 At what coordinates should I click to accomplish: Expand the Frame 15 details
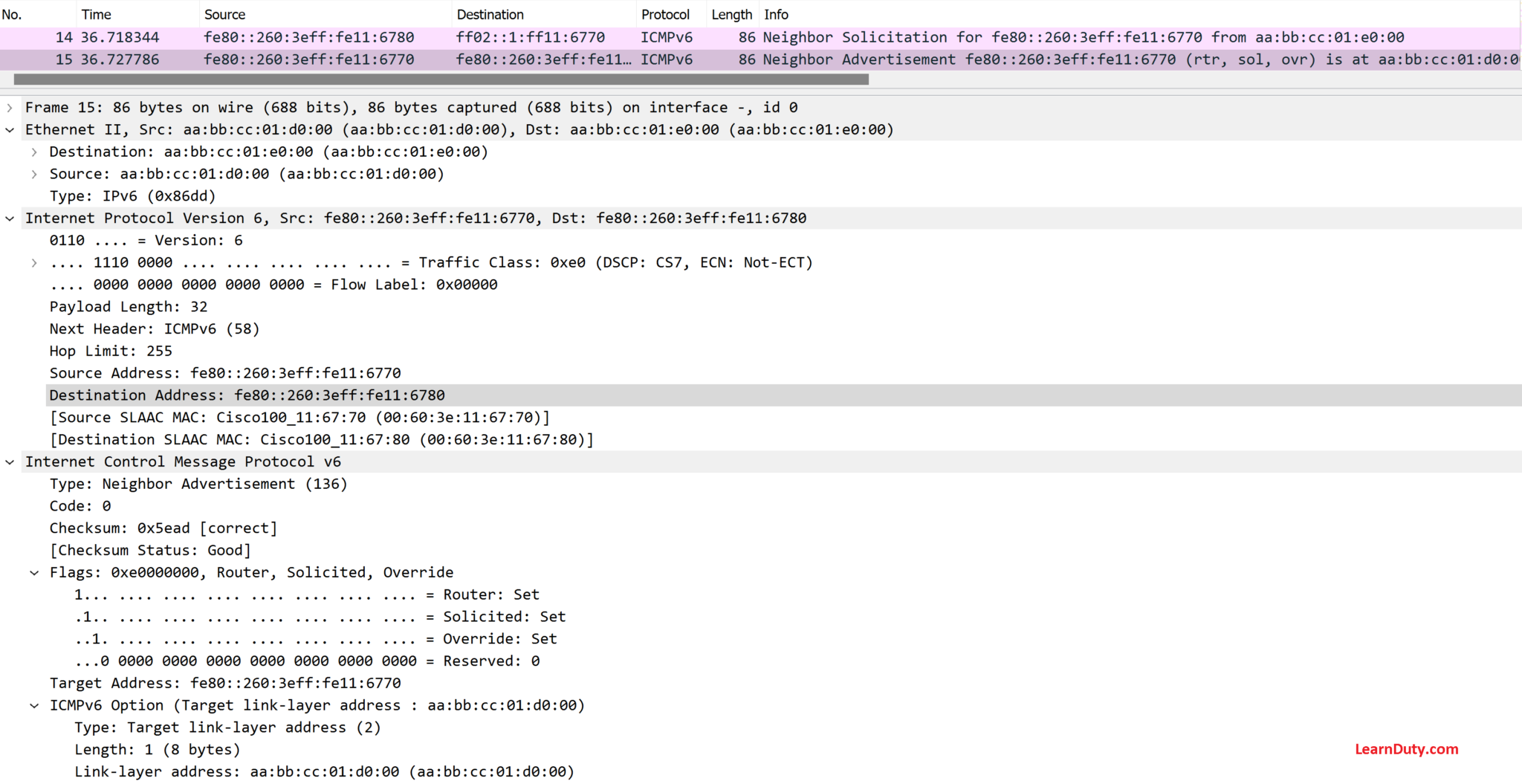pos(10,107)
